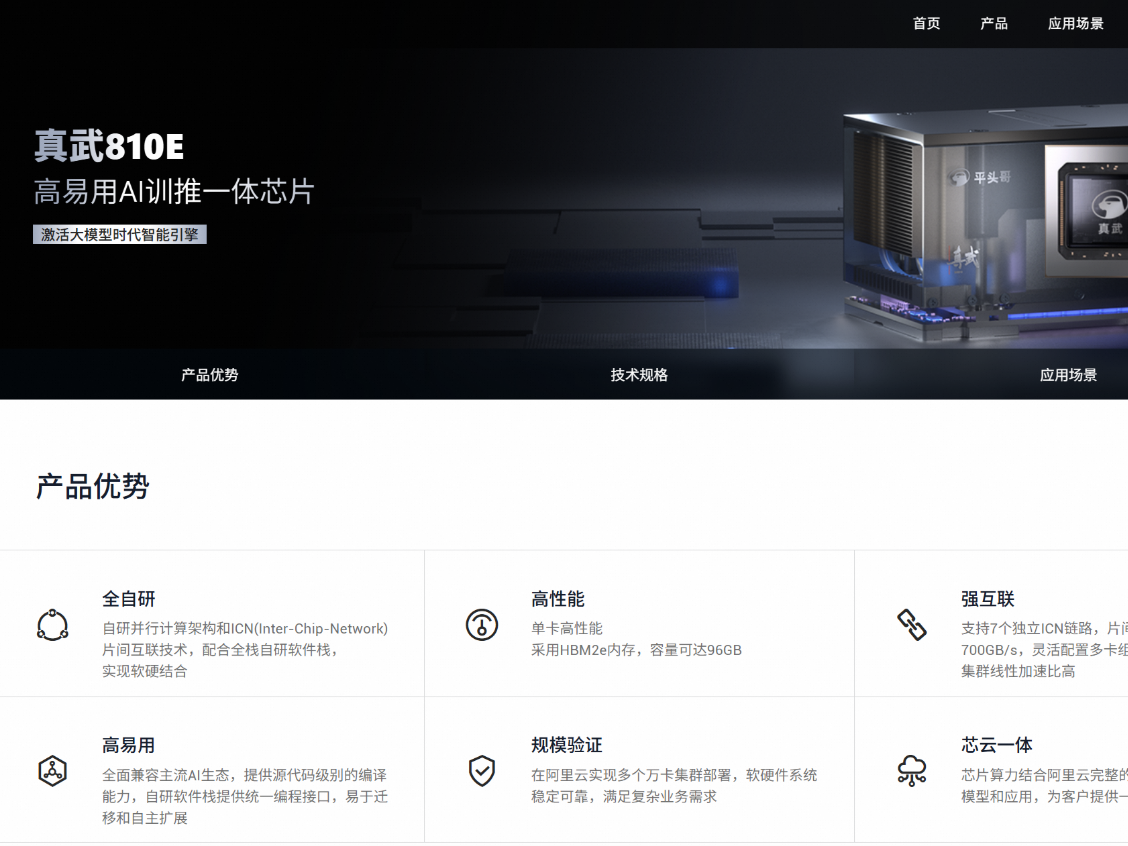The image size is (1128, 846).
Task: Go to 首页 in top navigation
Action: point(926,24)
